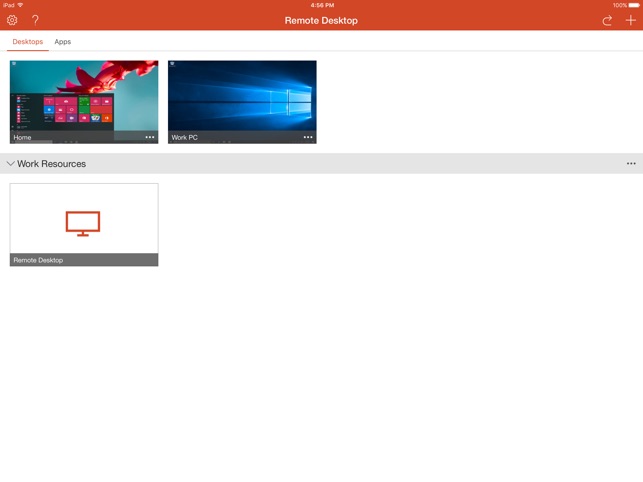Collapse the Work Resources section
The width and height of the screenshot is (643, 482).
[11, 164]
